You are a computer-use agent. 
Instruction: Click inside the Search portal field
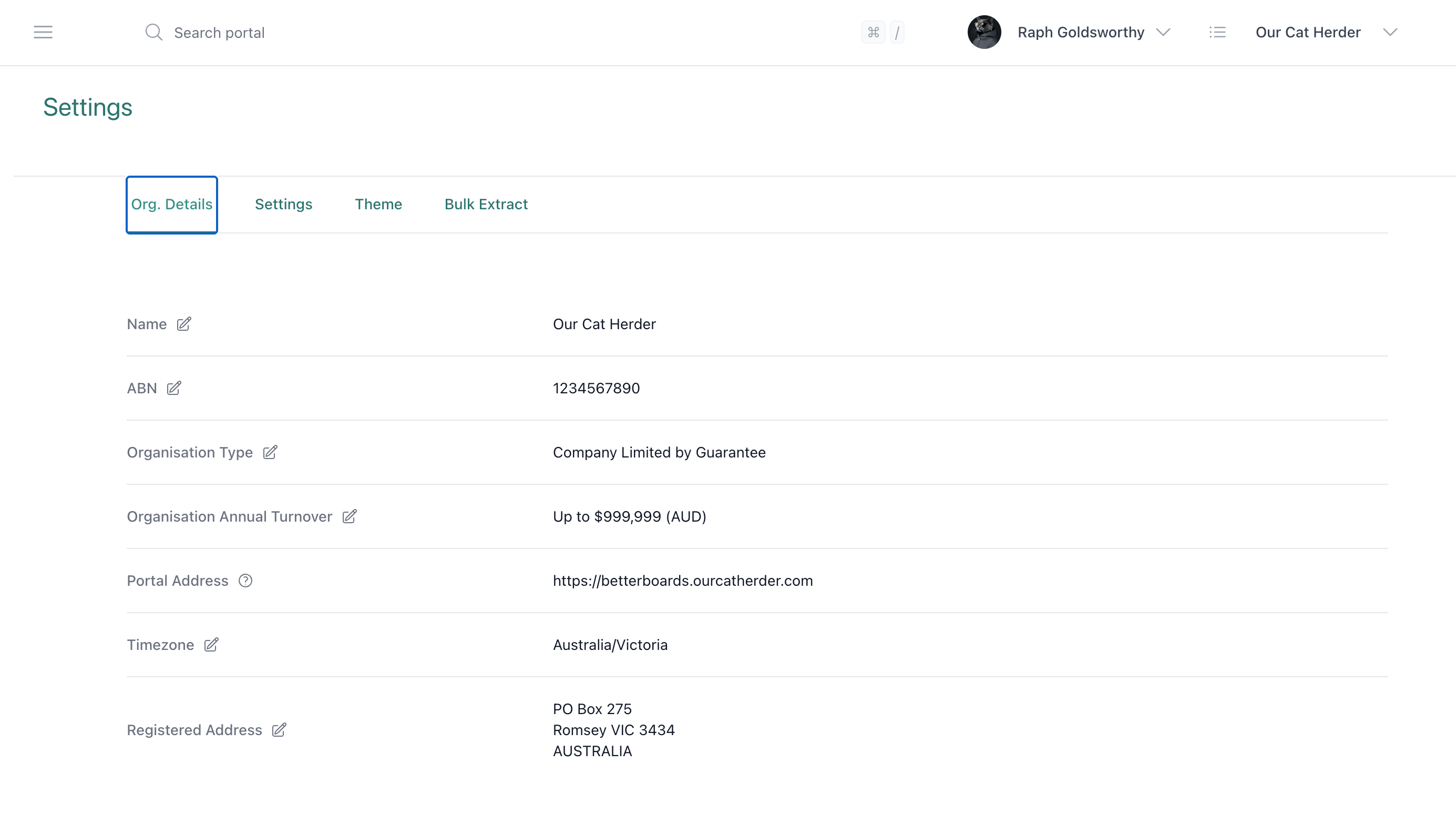(x=219, y=32)
